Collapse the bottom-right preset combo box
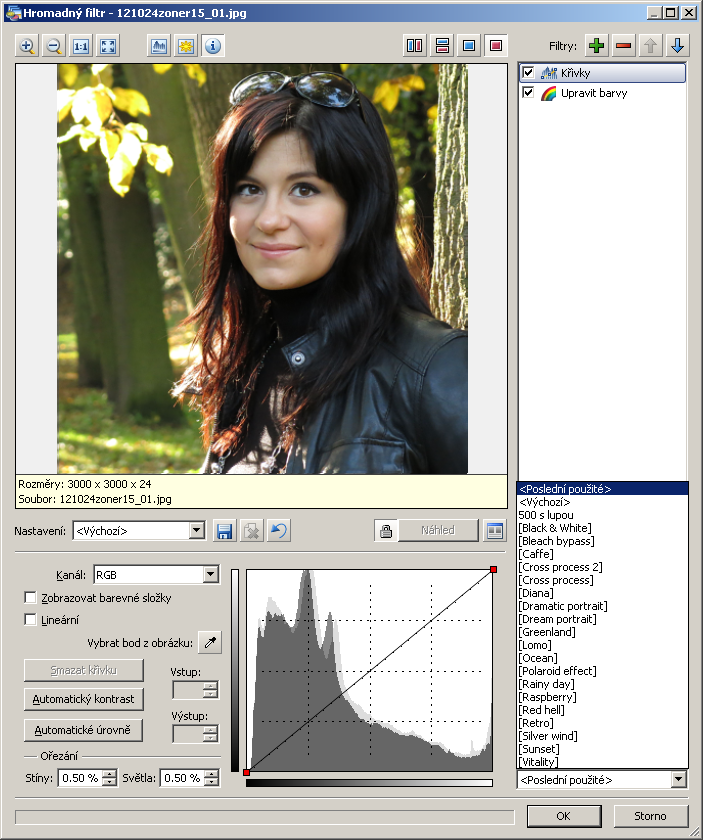This screenshot has height=840, width=703. (679, 780)
